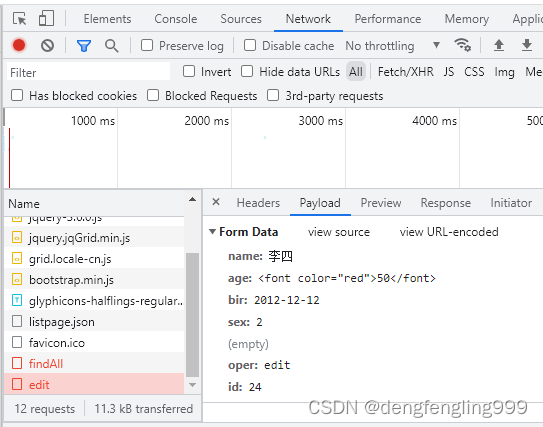Import HAR file with upload arrow
Image resolution: width=543 pixels, height=427 pixels.
499,45
